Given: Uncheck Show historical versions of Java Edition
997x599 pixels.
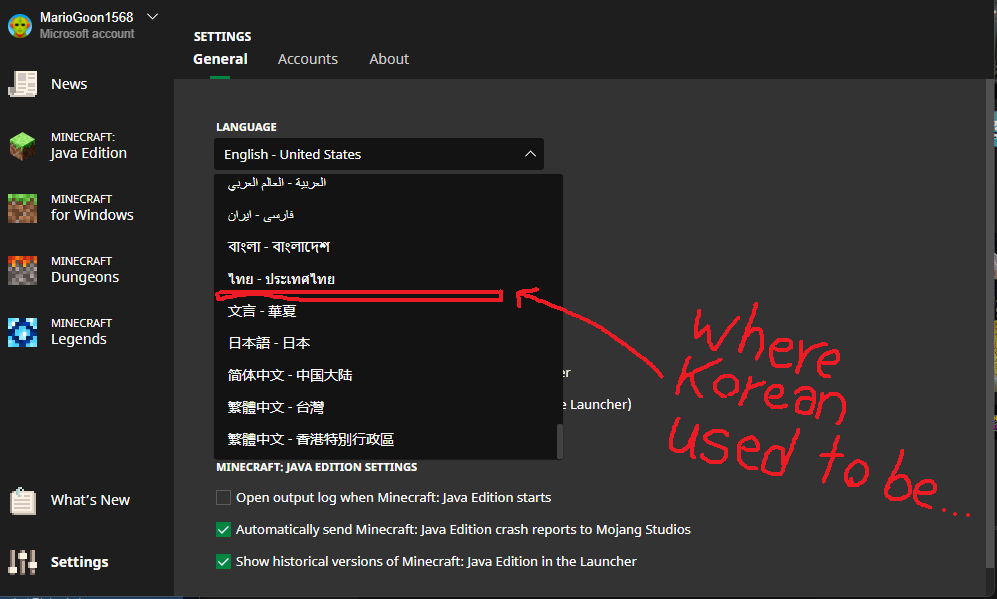Looking at the screenshot, I should tap(223, 561).
